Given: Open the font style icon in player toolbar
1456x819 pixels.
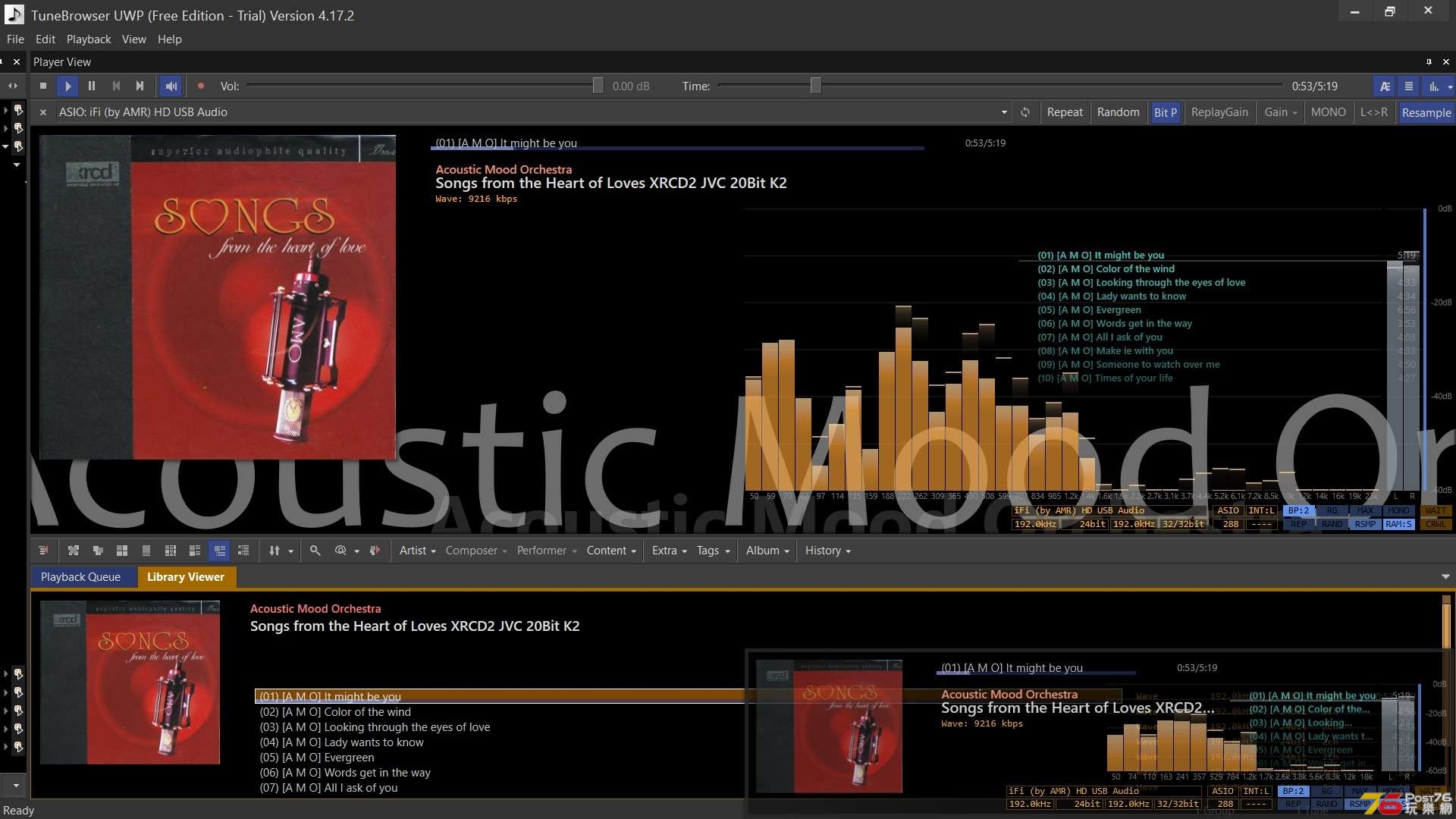Looking at the screenshot, I should (x=1385, y=86).
